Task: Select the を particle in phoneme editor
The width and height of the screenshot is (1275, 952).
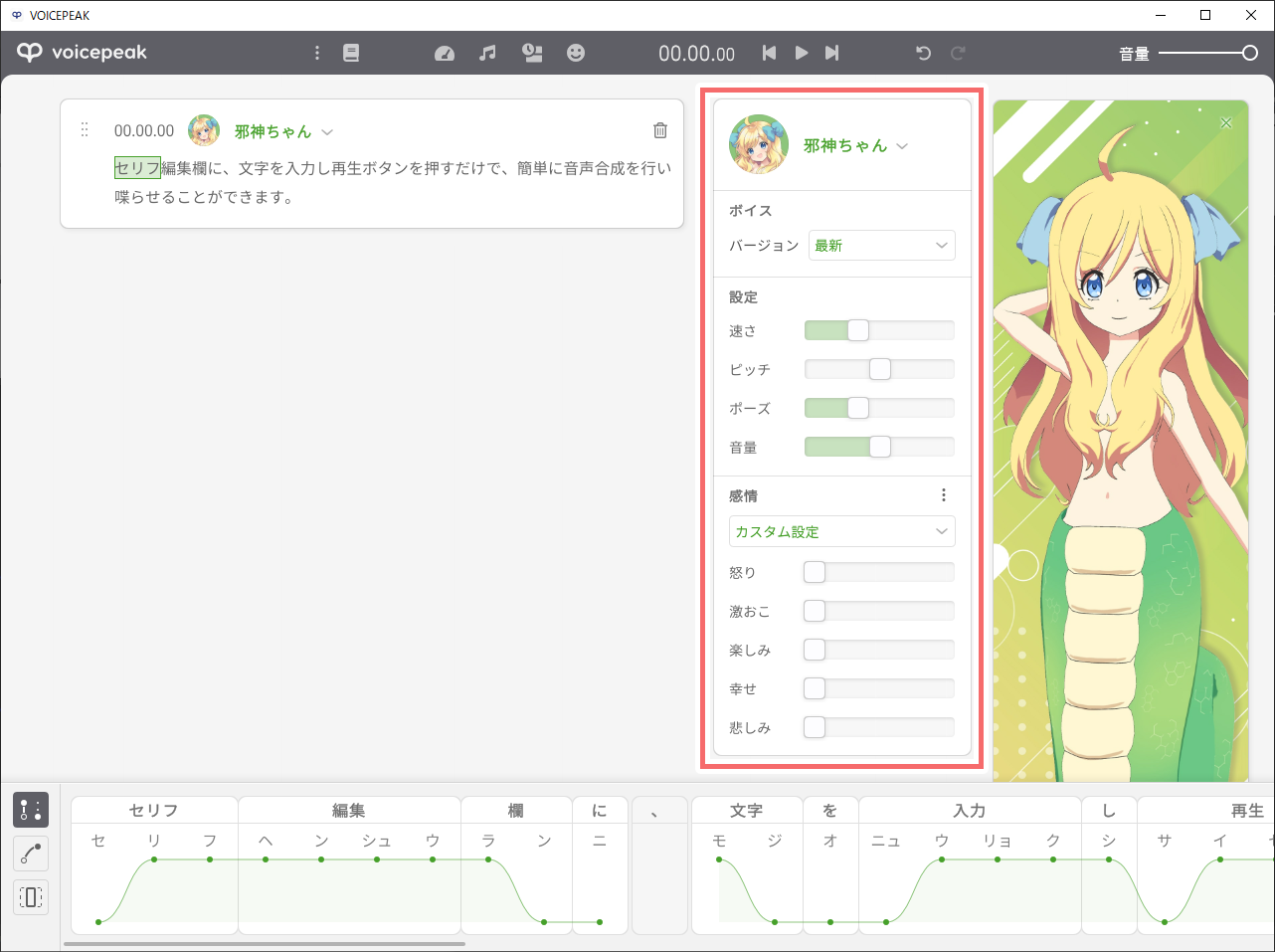Action: [x=830, y=810]
